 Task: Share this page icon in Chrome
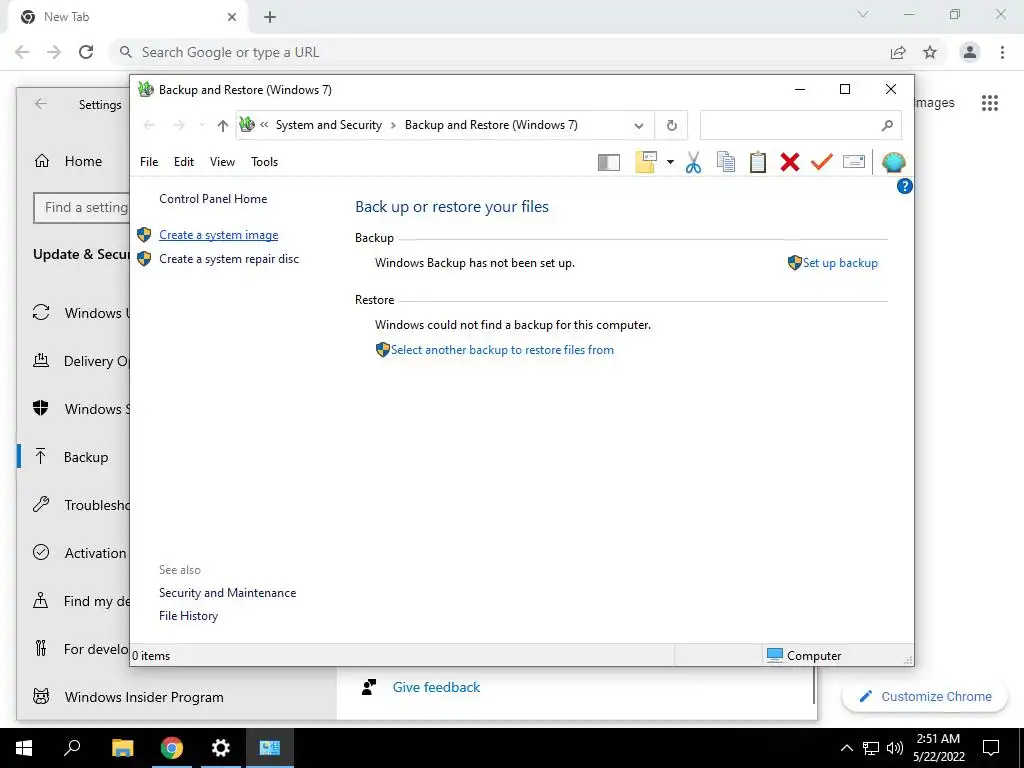898,52
